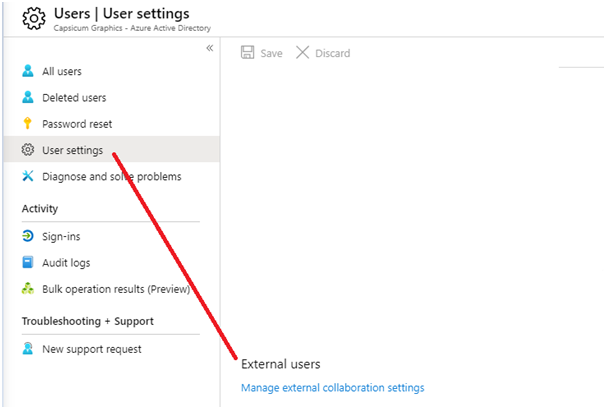Open Sign-ins activity
This screenshot has height=409, width=606.
[x=61, y=237]
